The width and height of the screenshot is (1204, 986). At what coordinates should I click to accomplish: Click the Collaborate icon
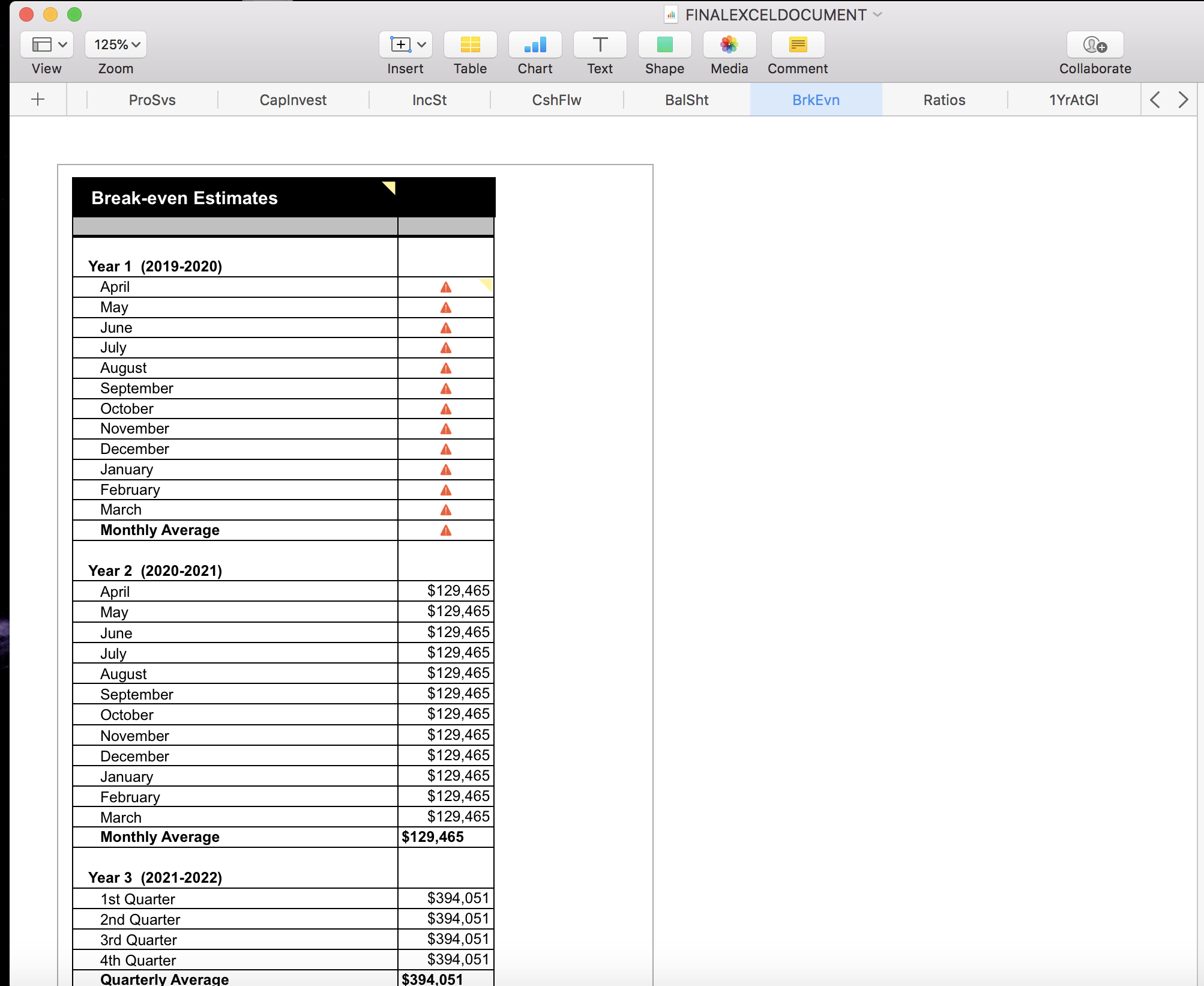tap(1095, 44)
